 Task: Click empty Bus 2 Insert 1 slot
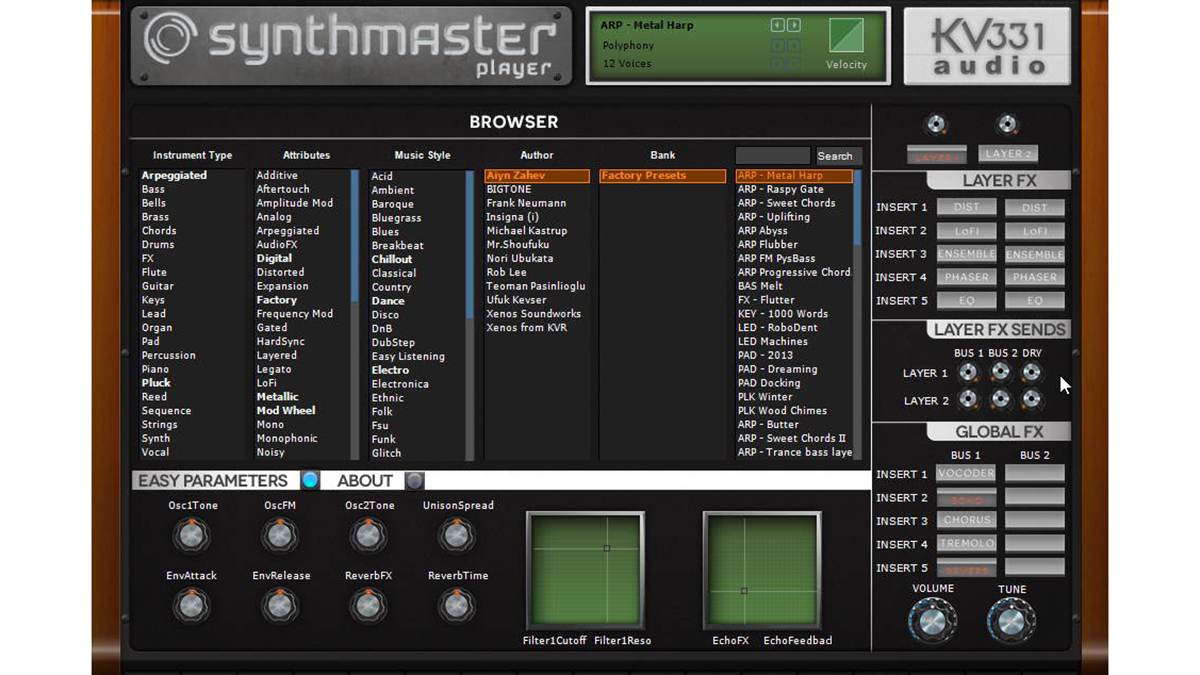tap(1035, 474)
